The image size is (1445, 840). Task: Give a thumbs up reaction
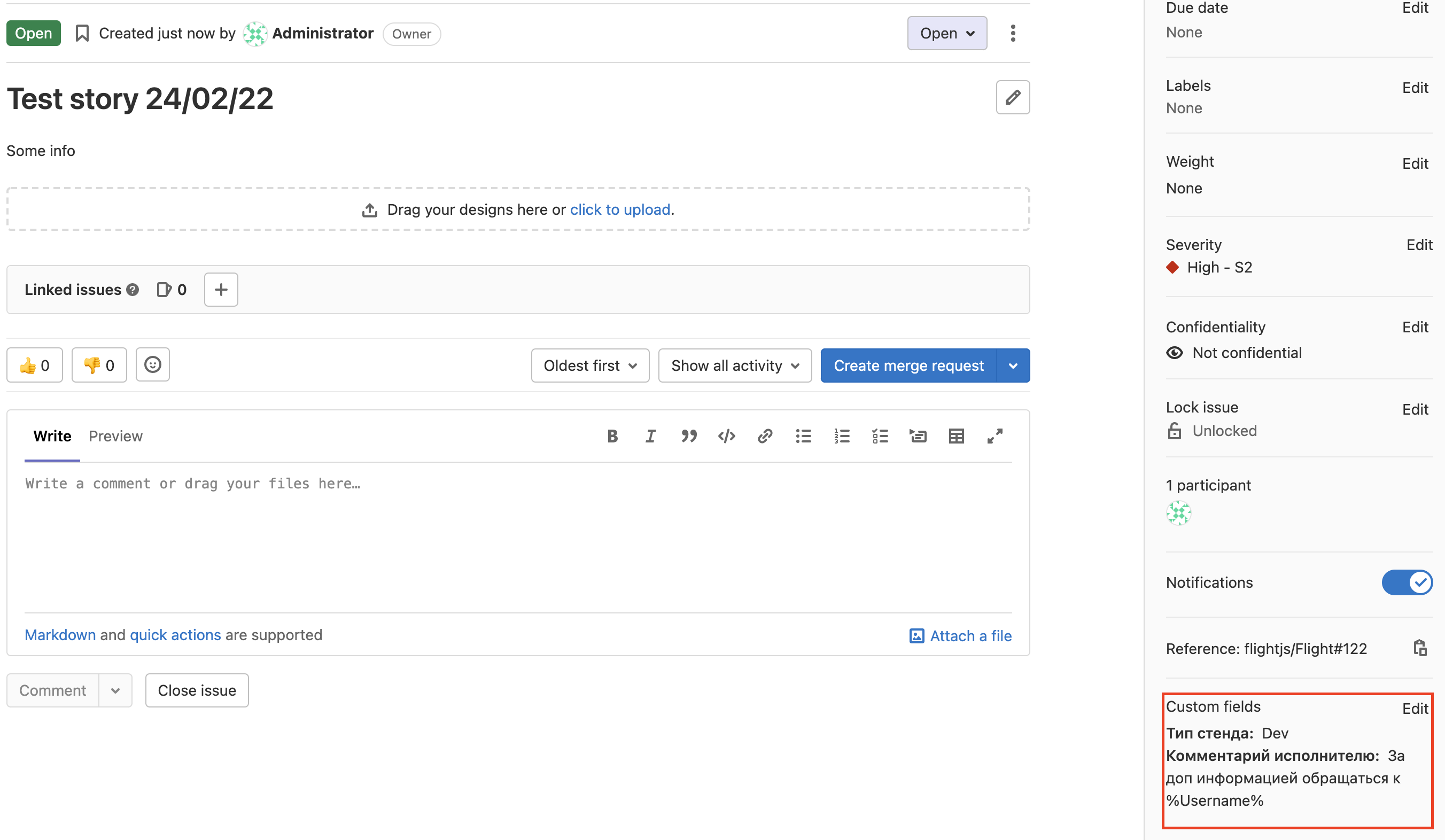pos(34,365)
